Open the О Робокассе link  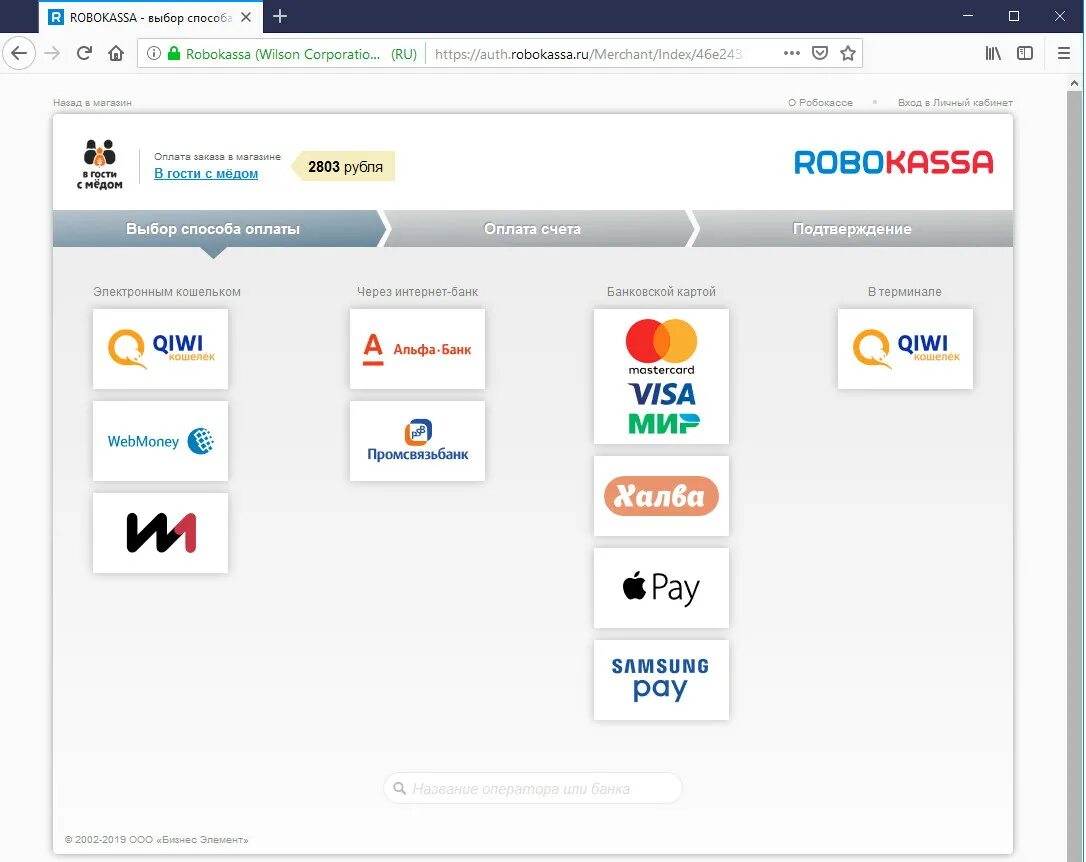[x=820, y=102]
